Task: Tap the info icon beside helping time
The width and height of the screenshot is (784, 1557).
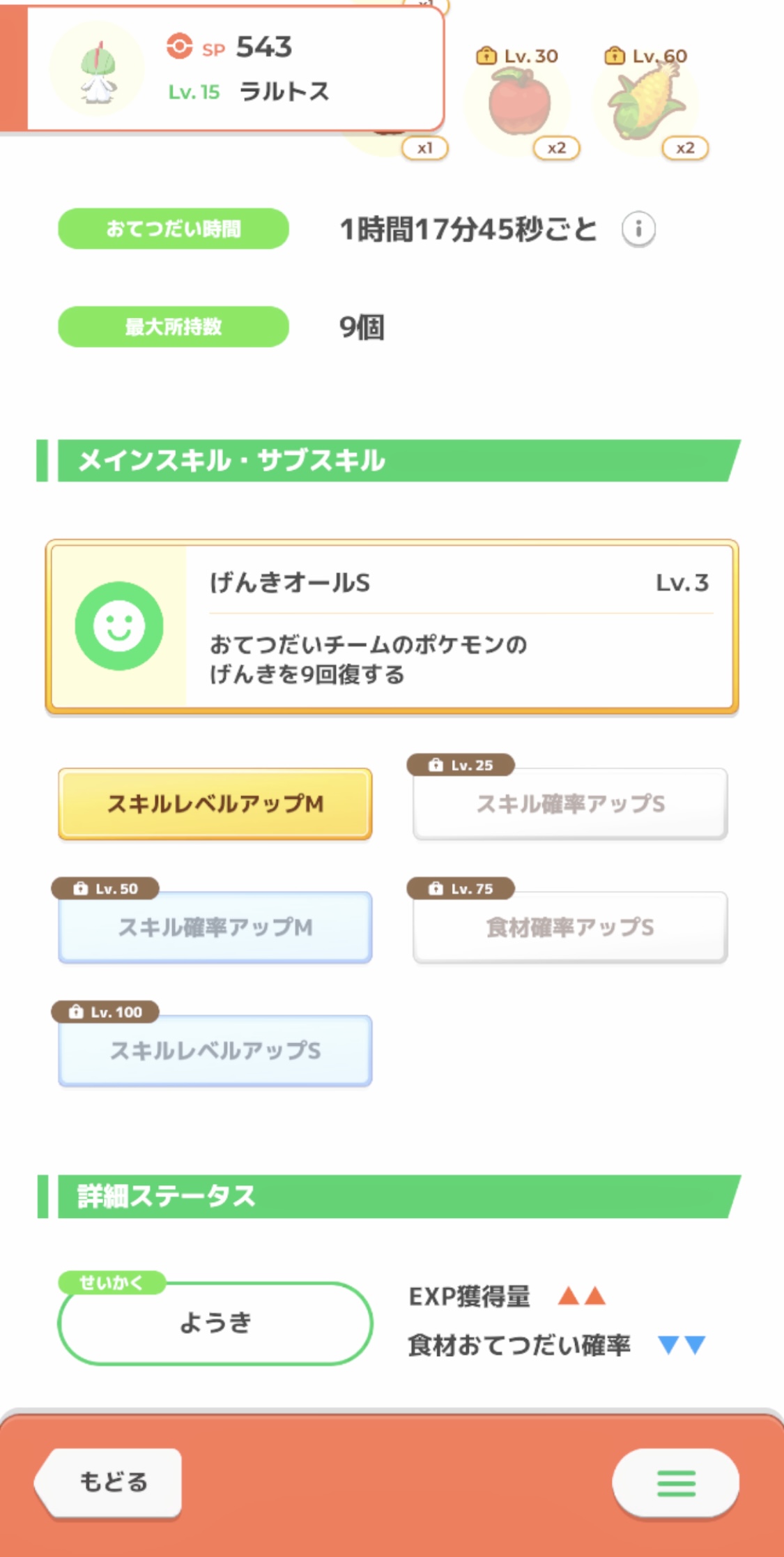Action: [638, 229]
